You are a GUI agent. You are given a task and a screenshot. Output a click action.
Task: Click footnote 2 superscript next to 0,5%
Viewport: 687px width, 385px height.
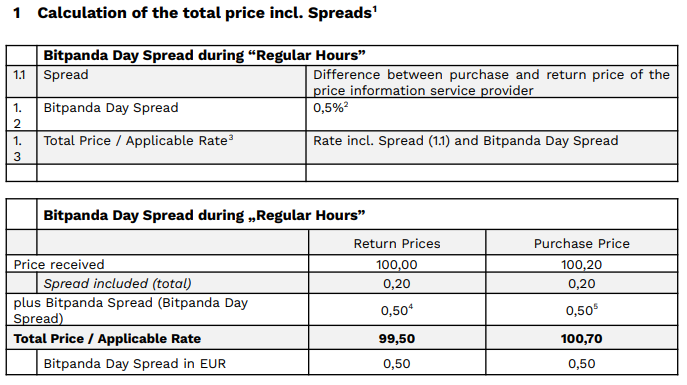[x=346, y=105]
